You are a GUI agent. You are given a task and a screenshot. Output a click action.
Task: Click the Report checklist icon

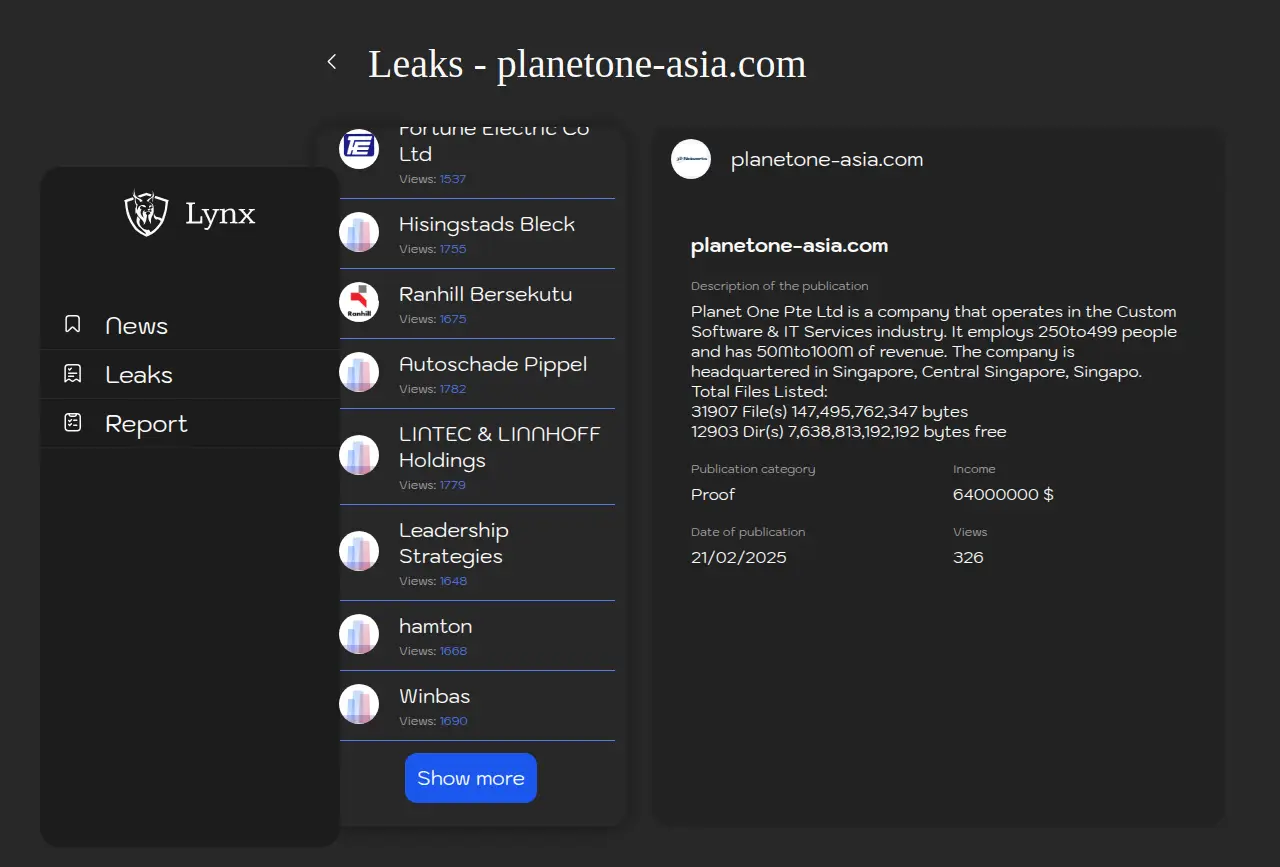click(72, 423)
